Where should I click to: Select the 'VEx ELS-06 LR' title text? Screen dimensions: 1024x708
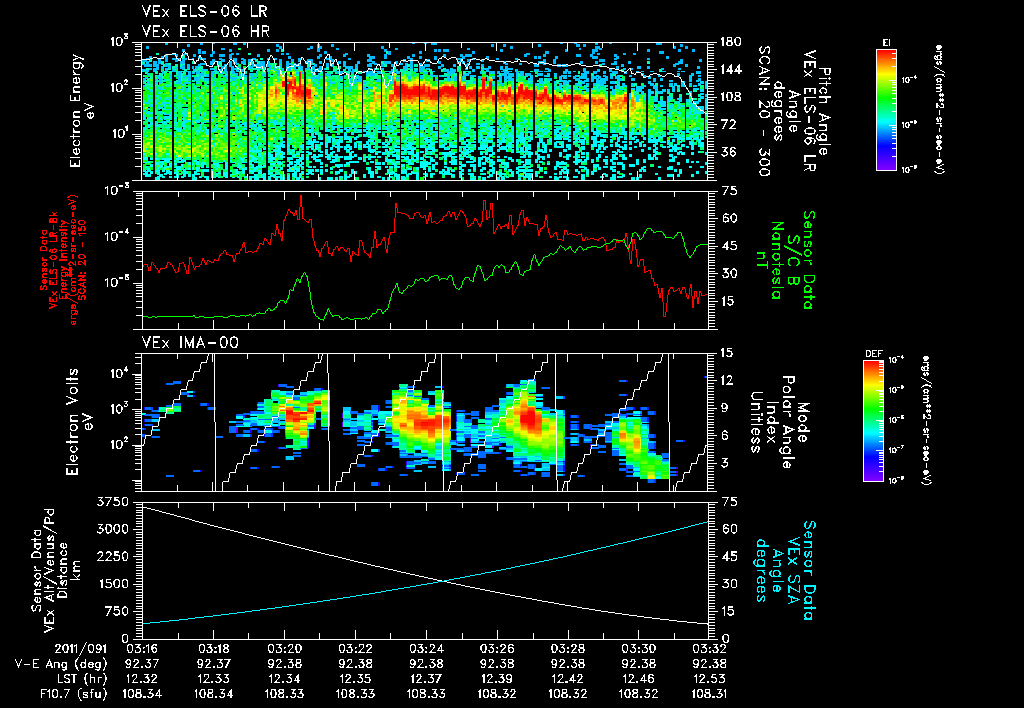click(x=204, y=12)
